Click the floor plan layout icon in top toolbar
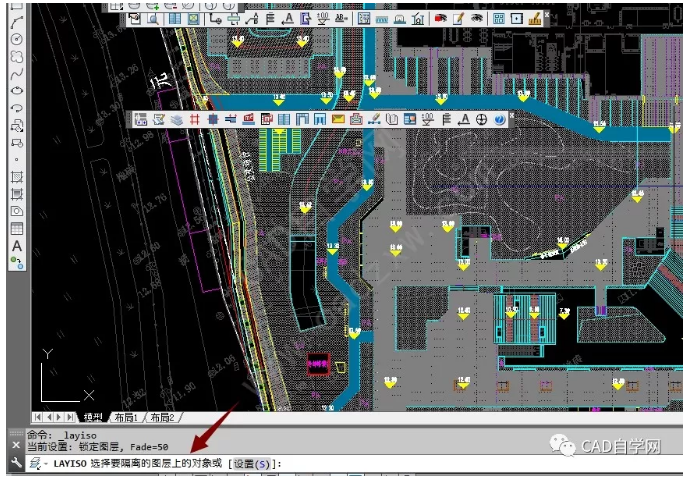Screen dimensions: 690x478 [x=364, y=19]
